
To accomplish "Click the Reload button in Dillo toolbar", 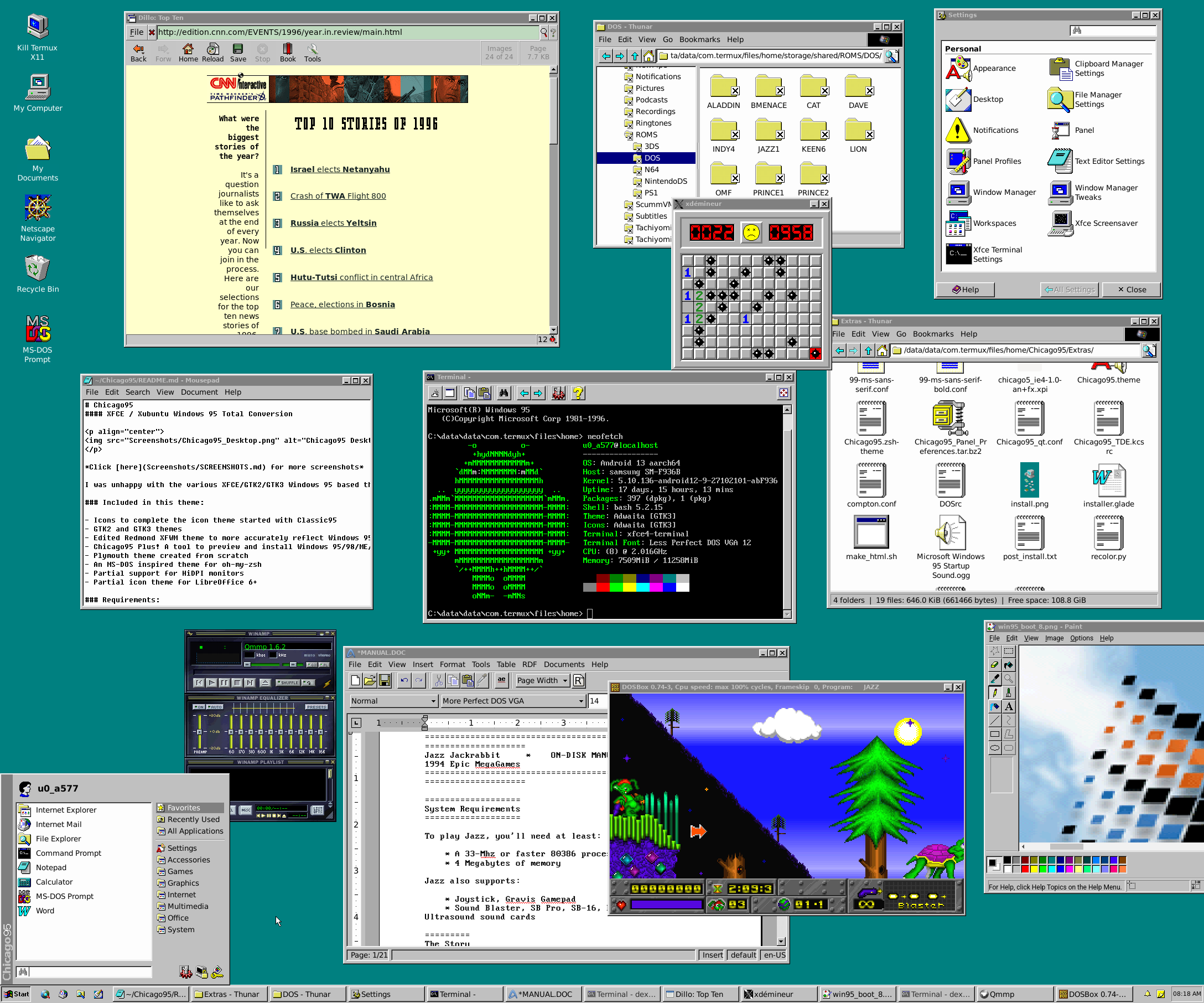I will tap(212, 53).
